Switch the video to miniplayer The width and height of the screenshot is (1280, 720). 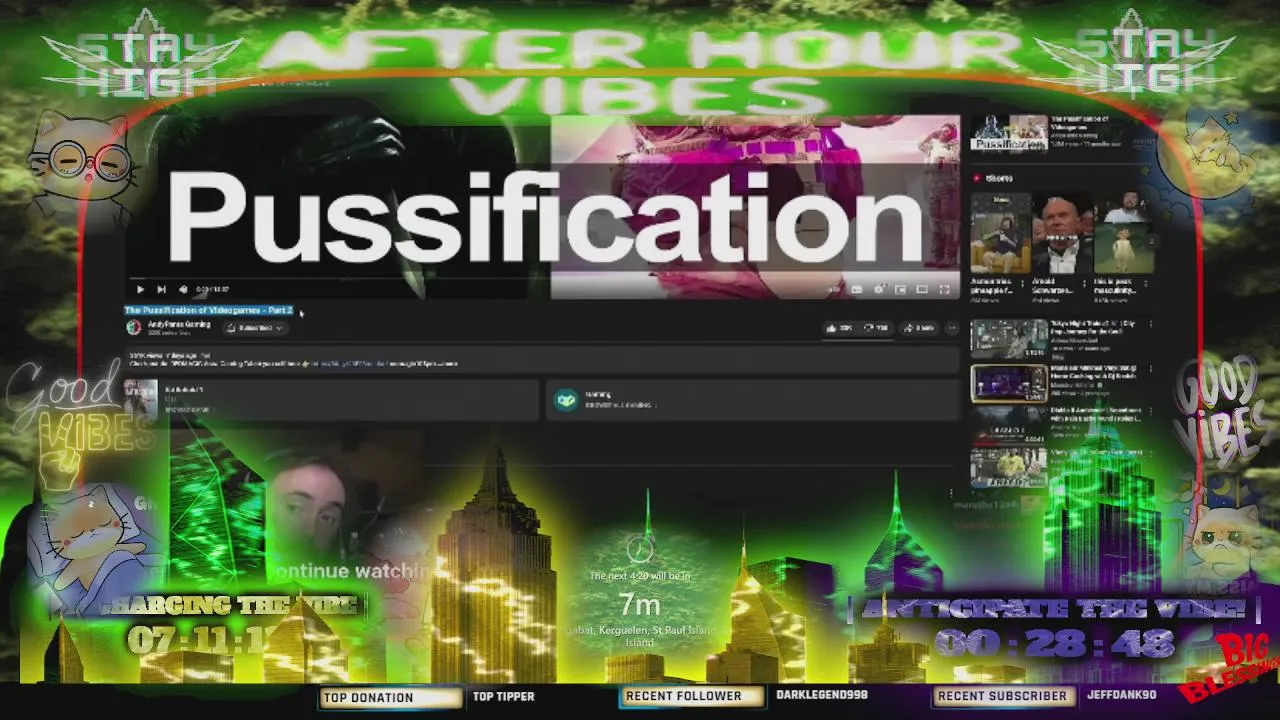click(x=900, y=290)
